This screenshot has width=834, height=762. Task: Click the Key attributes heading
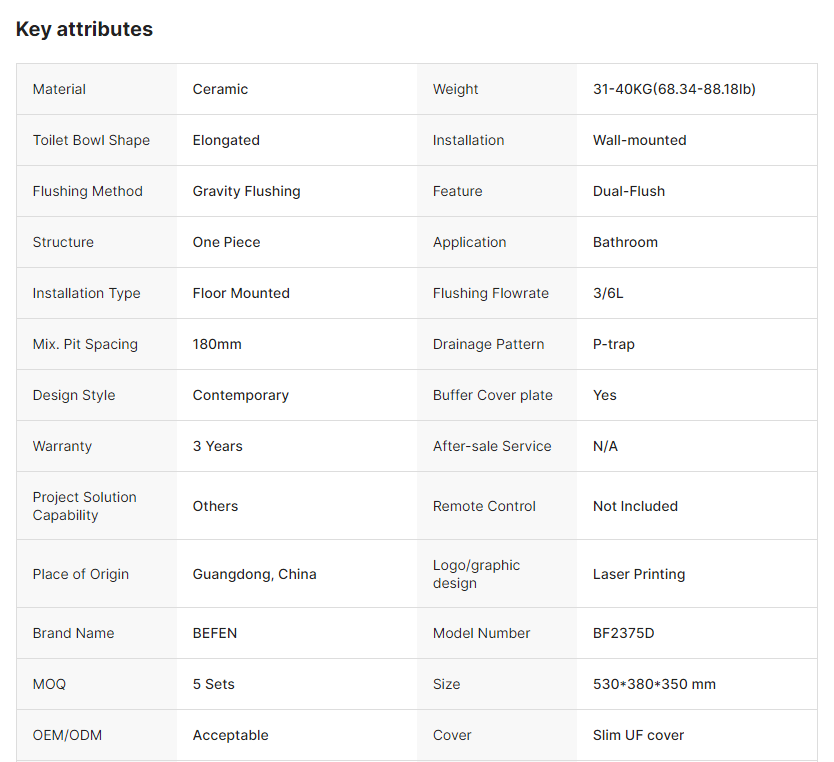[84, 29]
